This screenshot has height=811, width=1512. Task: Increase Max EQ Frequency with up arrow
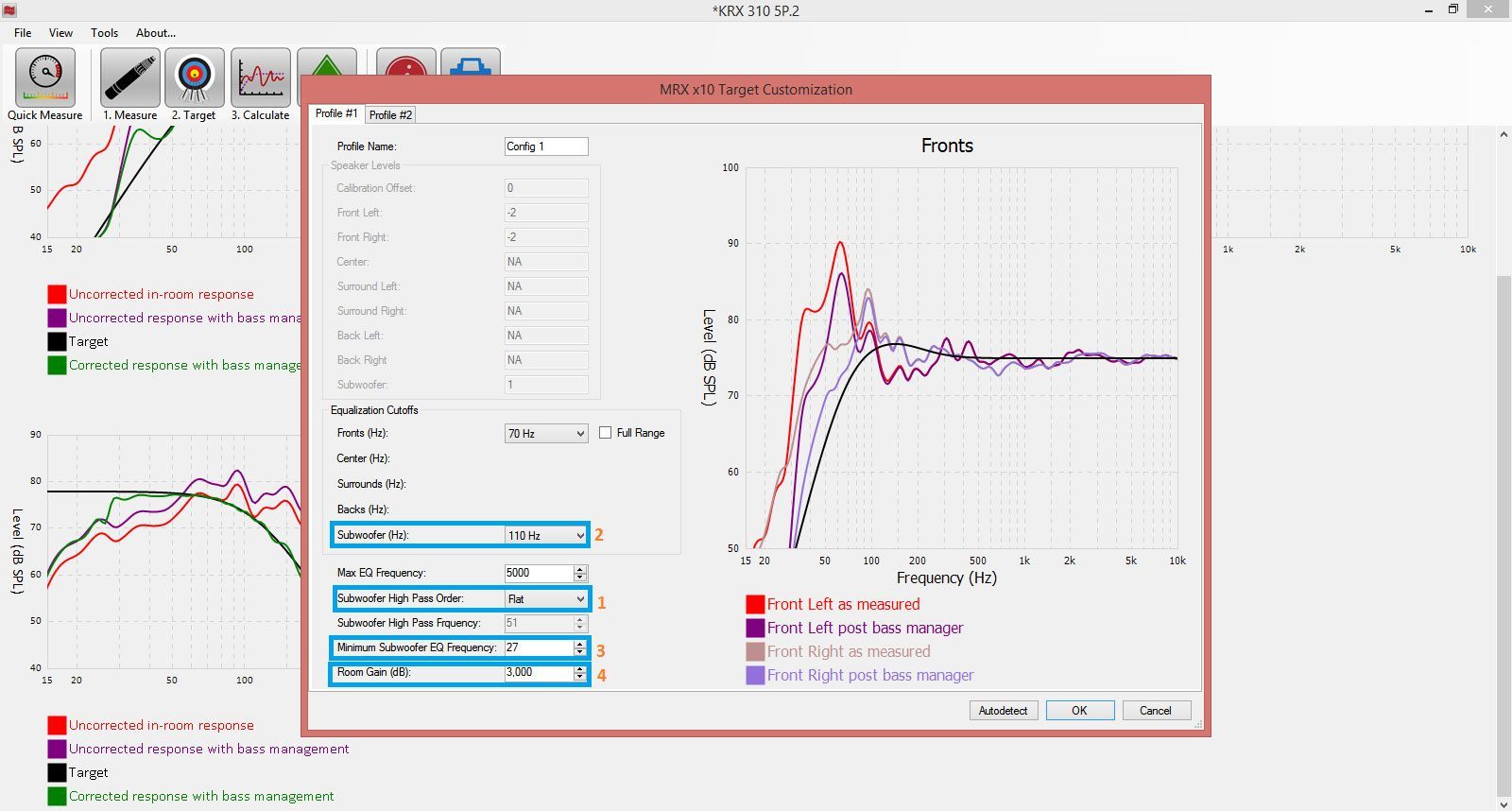point(580,569)
